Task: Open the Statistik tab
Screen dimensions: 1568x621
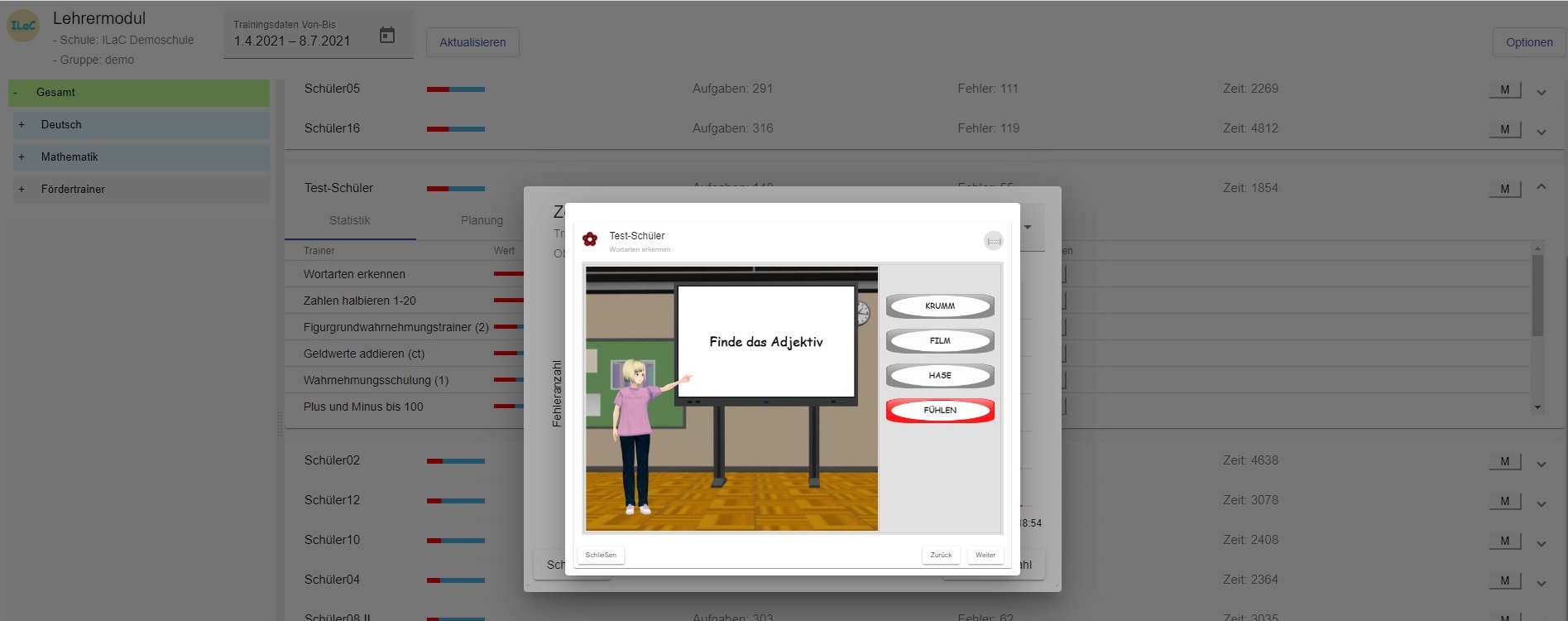Action: 349,221
